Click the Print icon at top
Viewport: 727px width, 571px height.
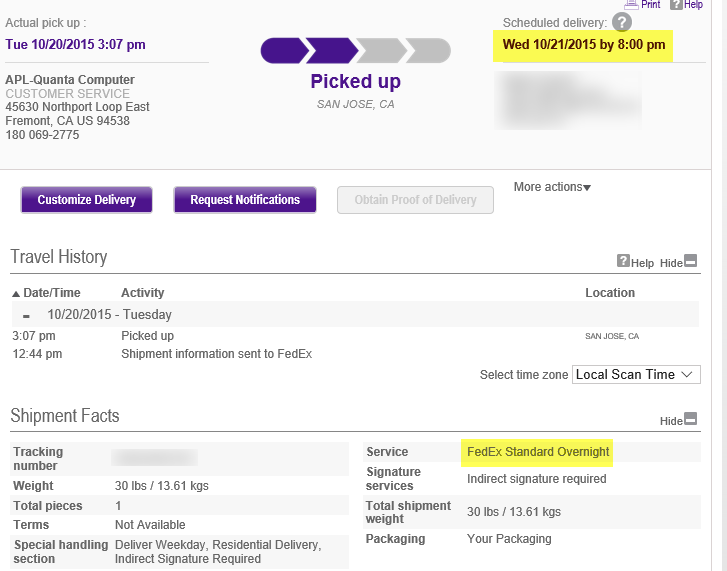[x=633, y=4]
